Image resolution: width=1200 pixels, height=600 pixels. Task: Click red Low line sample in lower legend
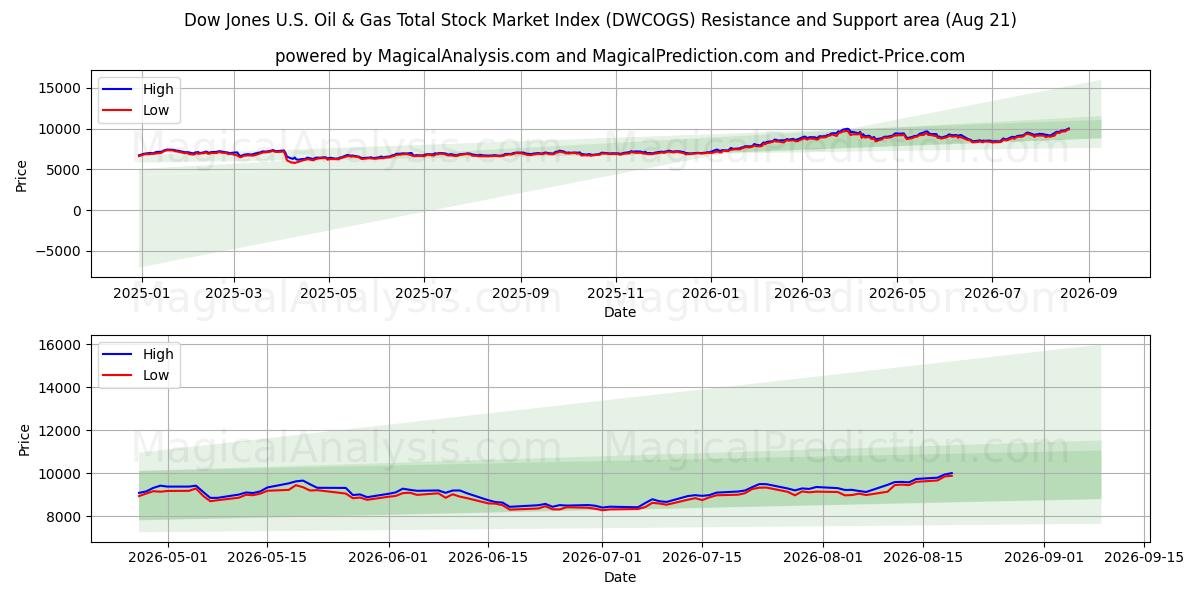click(119, 375)
